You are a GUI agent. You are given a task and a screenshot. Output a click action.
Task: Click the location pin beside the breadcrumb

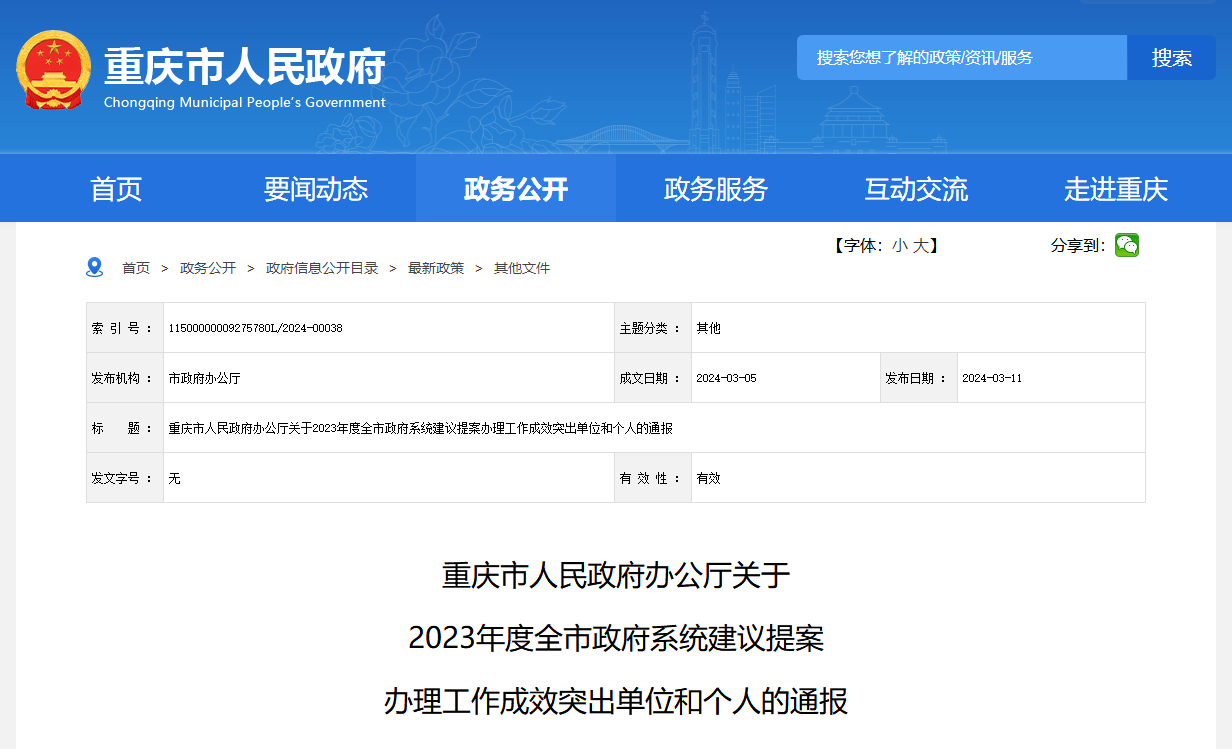point(95,267)
